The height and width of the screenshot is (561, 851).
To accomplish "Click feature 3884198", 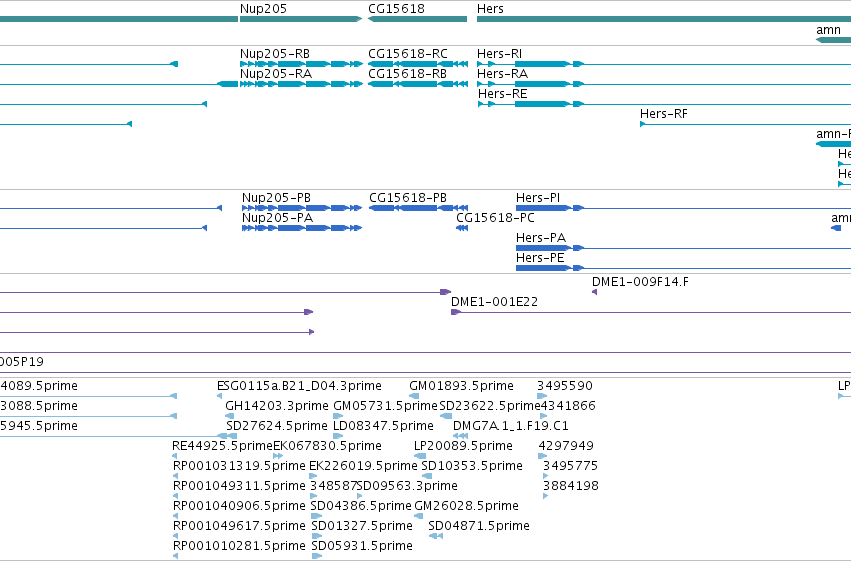I will pos(571,486).
